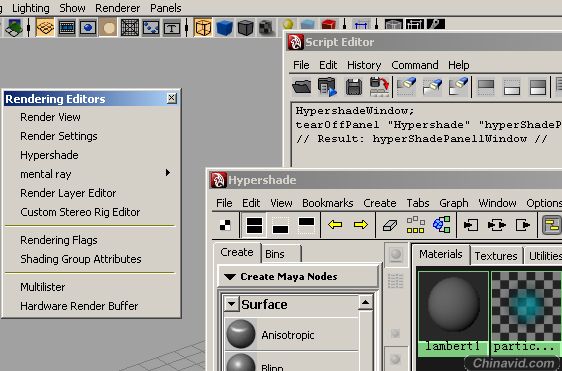
Task: Click the Show Input pane icon
Action: click(512, 87)
